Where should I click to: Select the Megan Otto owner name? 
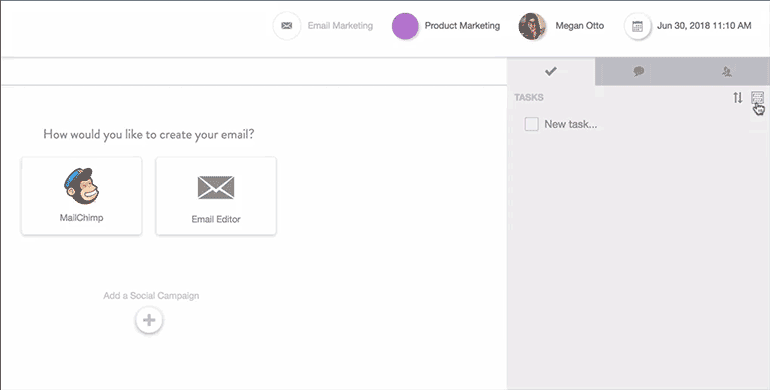pyautogui.click(x=579, y=26)
